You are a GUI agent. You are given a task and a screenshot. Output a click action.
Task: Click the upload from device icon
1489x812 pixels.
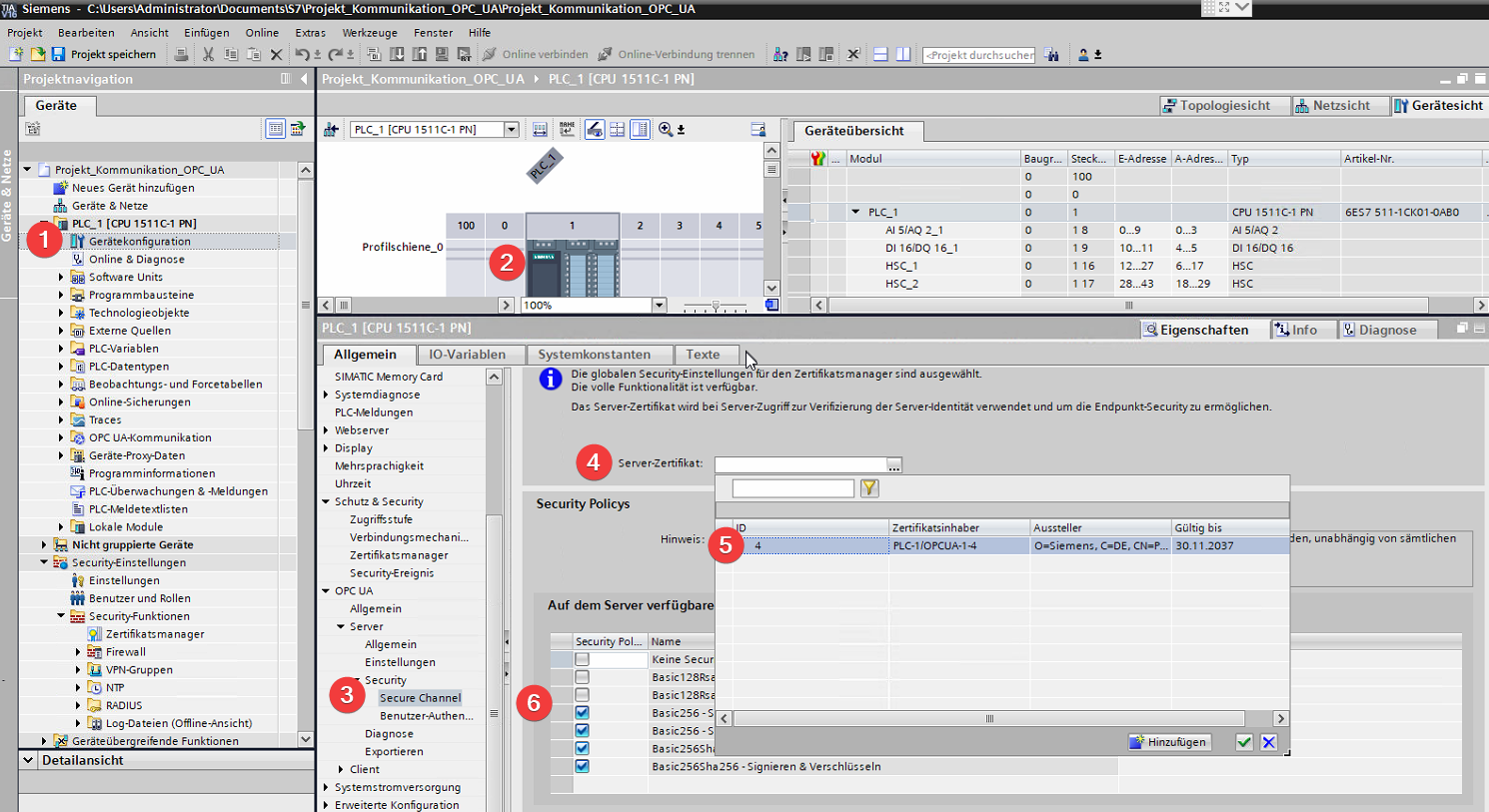click(x=419, y=54)
